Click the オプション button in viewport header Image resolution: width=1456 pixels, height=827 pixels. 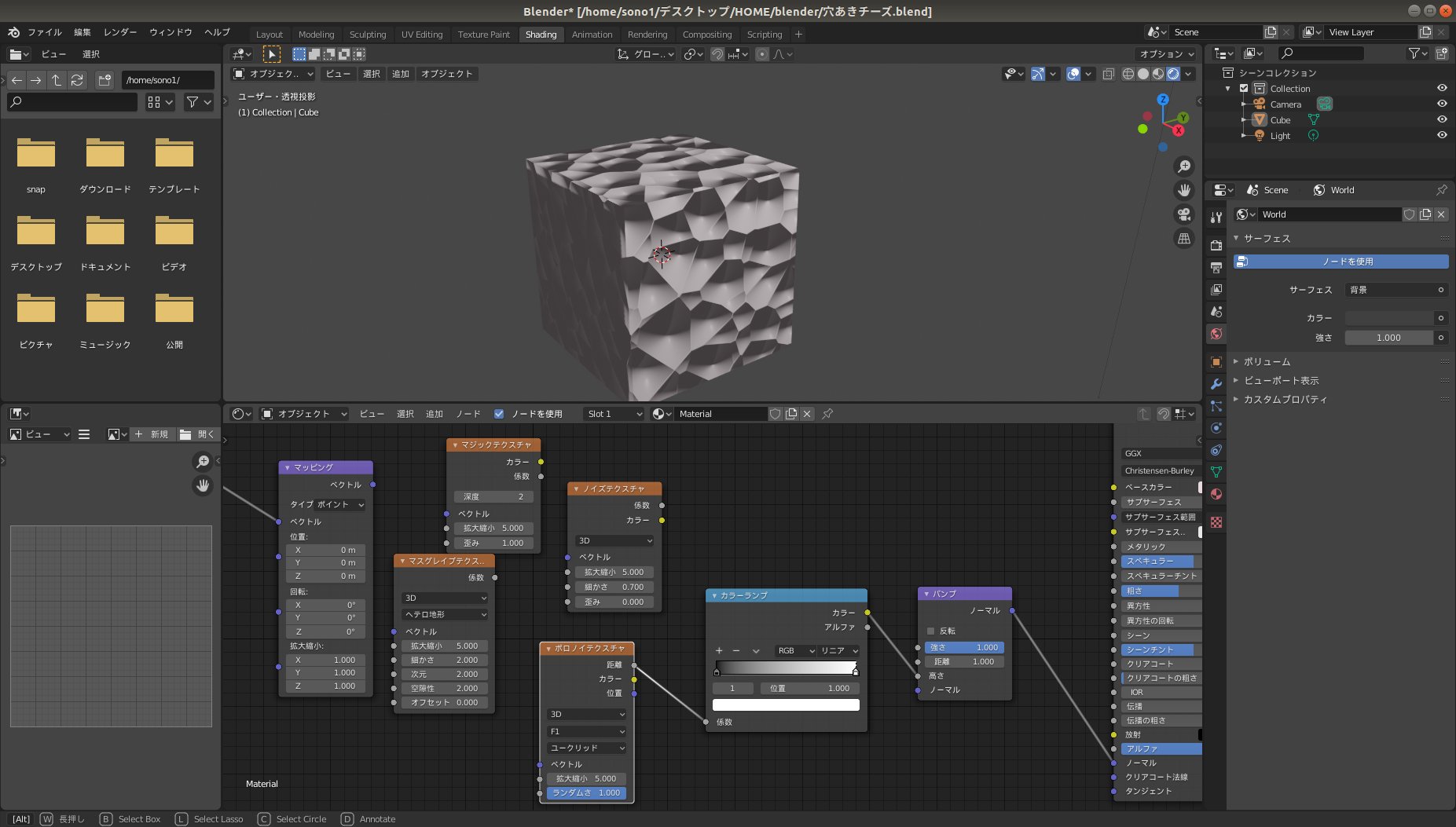pyautogui.click(x=1166, y=54)
